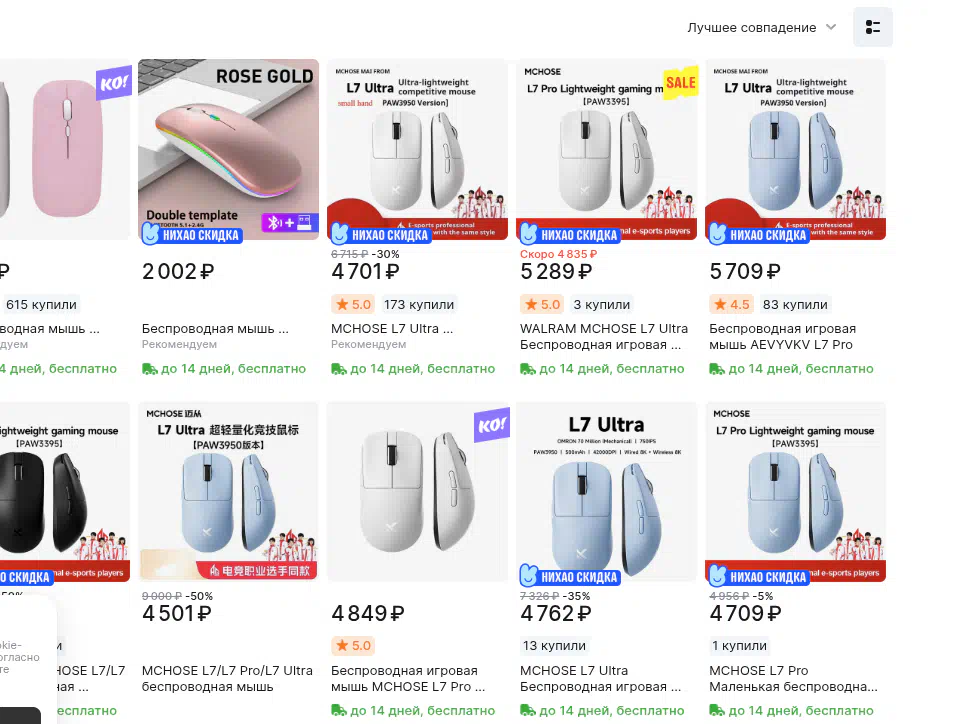Click the НИХАО СКИДКА badge on the rose gold mouse
The height and width of the screenshot is (724, 953).
tap(192, 234)
